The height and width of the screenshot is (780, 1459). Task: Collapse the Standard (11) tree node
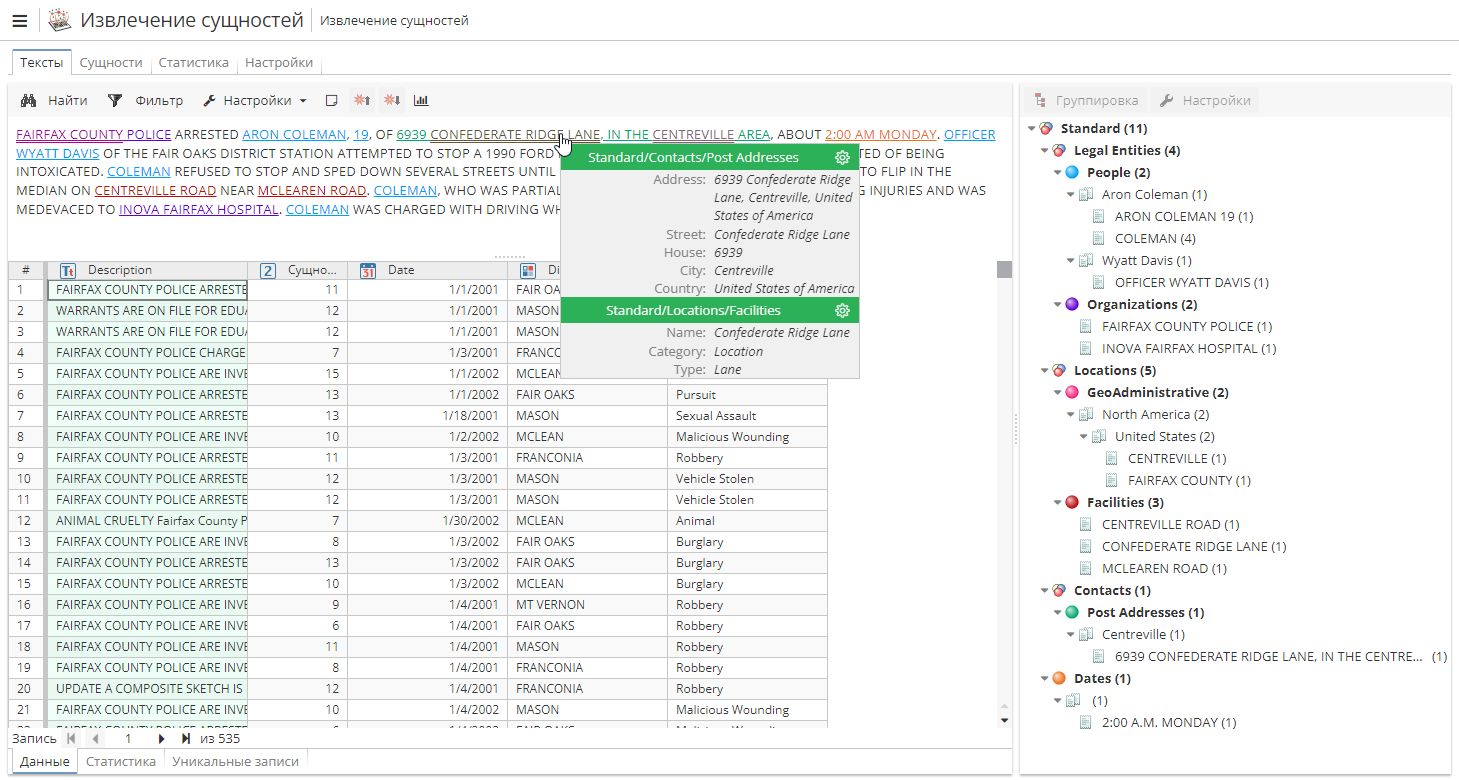point(1032,128)
